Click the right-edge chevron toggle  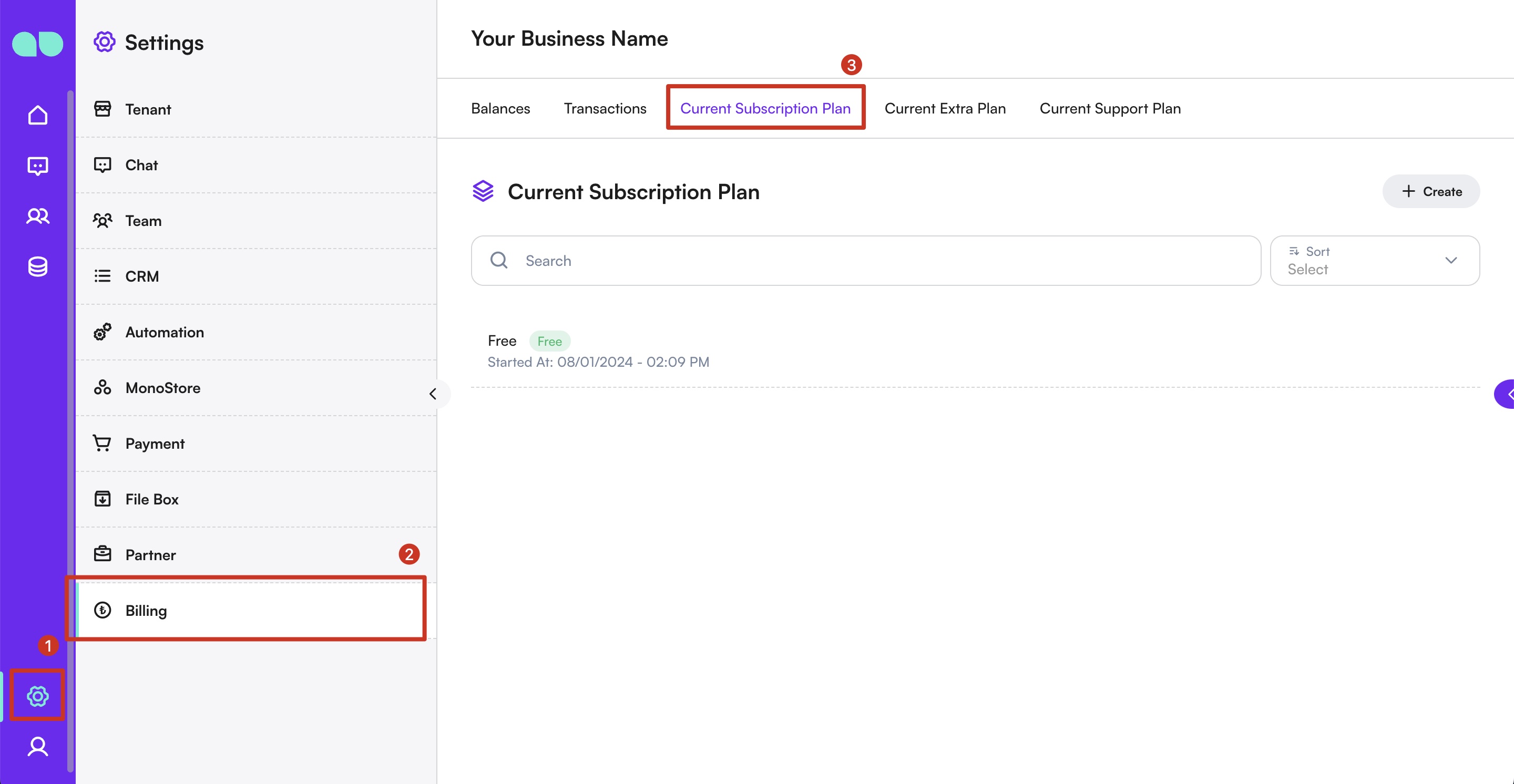pos(1508,394)
